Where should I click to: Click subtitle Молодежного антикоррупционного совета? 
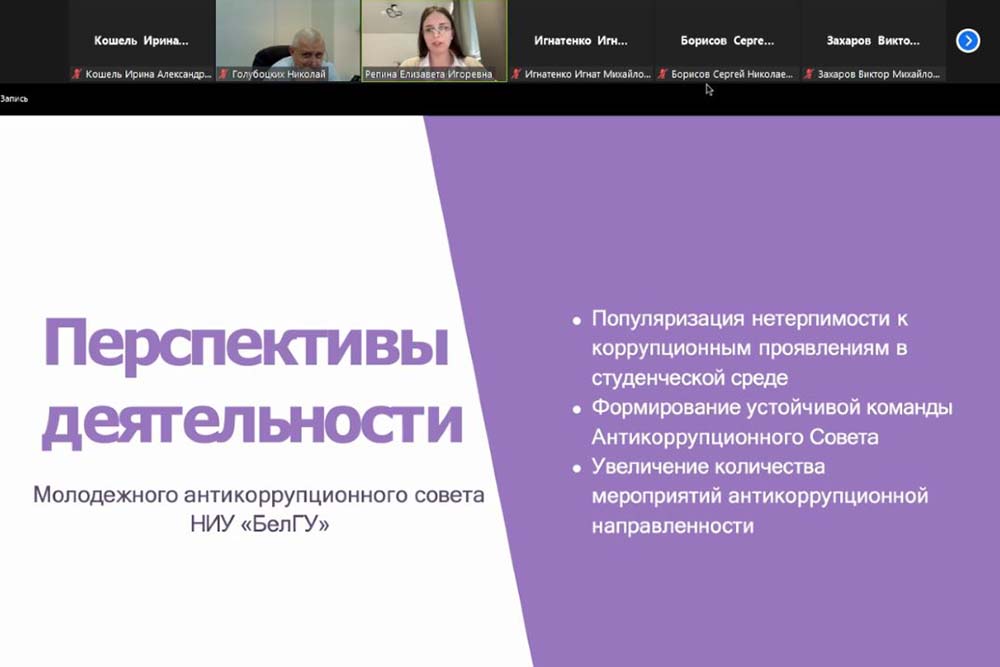pyautogui.click(x=259, y=495)
